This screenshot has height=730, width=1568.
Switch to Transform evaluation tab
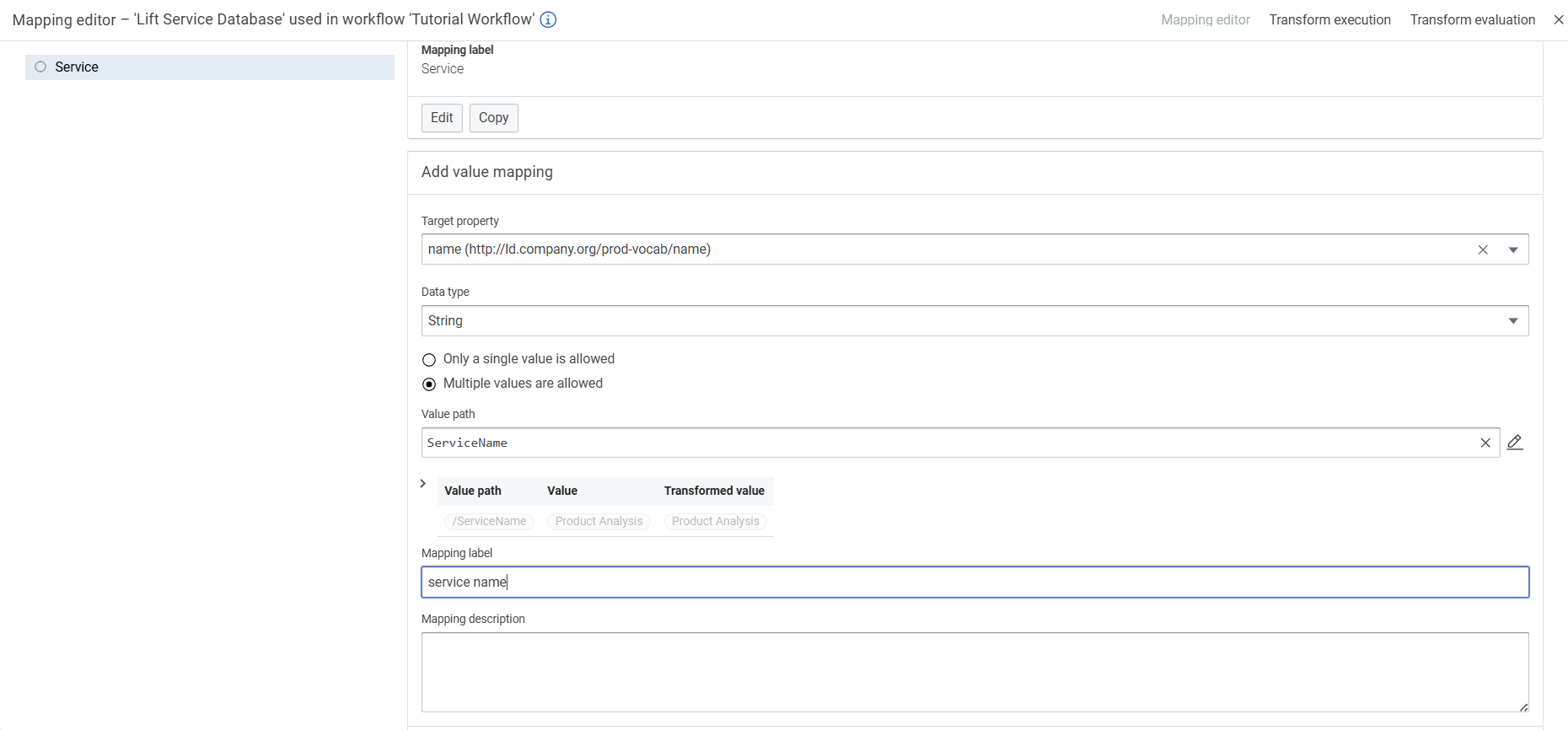pos(1472,19)
